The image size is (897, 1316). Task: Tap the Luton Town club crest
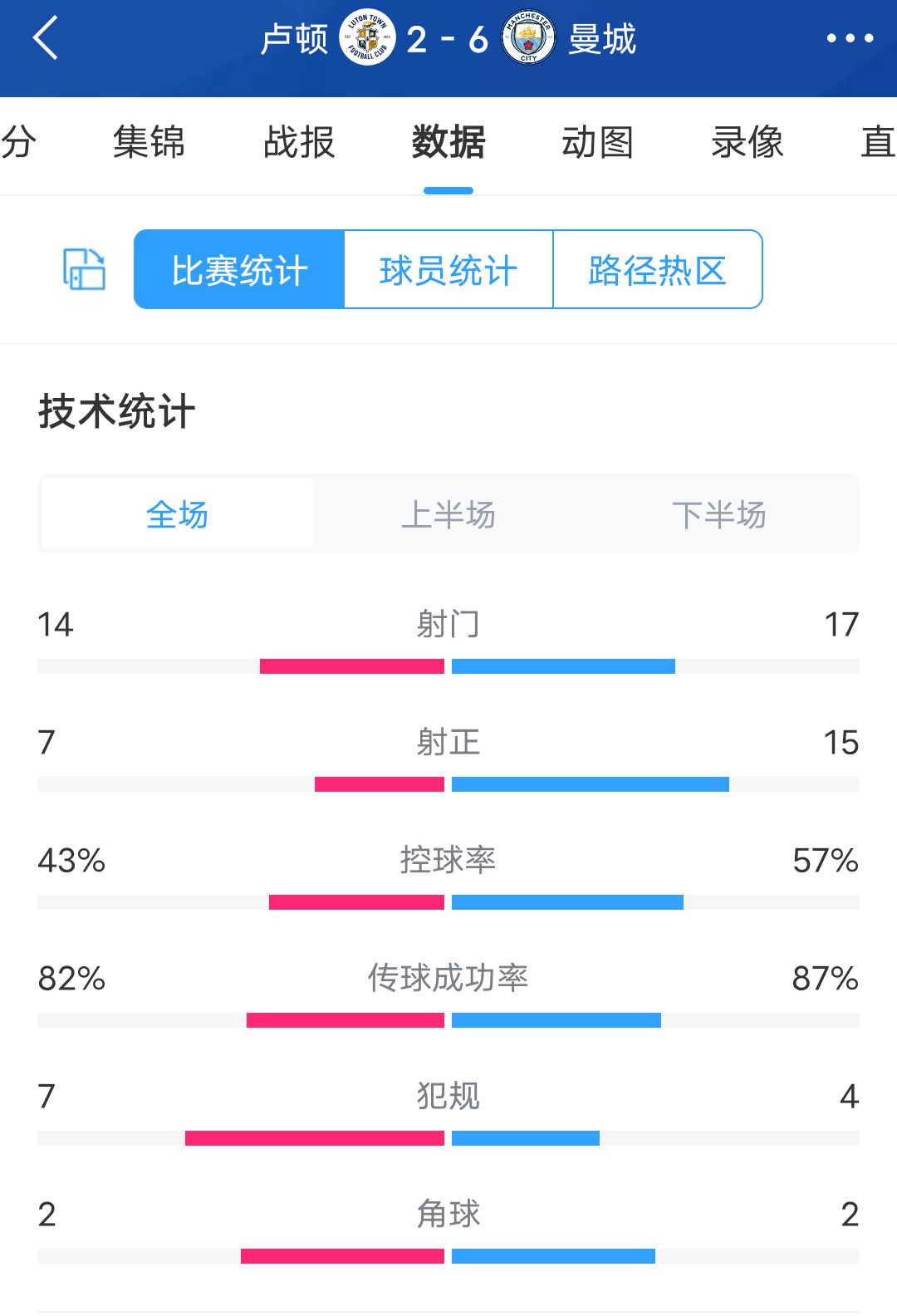click(367, 38)
